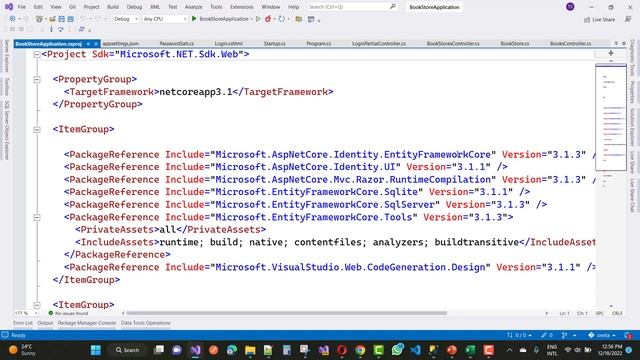Screen dimensions: 640x360
Task: Open the Debug configuration dropdown
Action: point(126,19)
